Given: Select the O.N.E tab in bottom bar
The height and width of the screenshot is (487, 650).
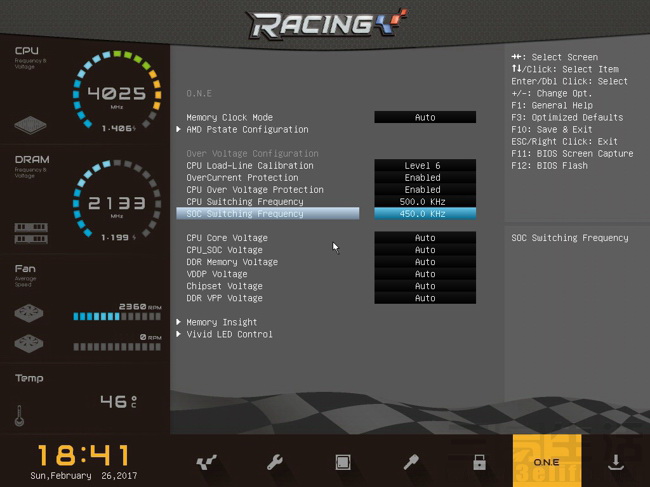Looking at the screenshot, I should pyautogui.click(x=547, y=460).
